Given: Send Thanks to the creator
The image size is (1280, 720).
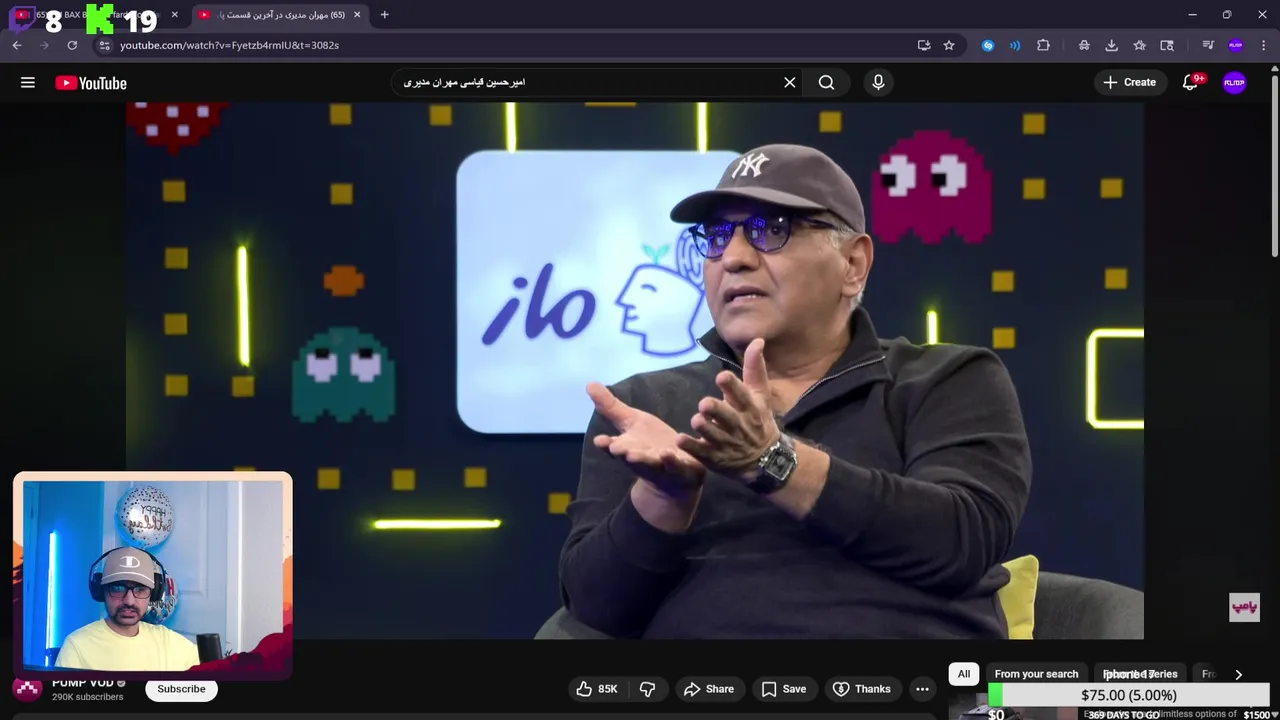Looking at the screenshot, I should pos(862,689).
